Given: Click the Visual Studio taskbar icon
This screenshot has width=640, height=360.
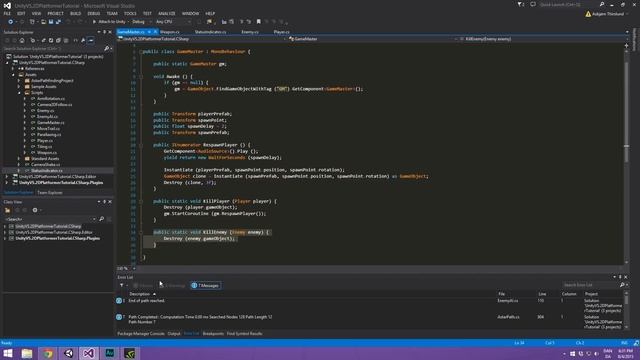Looking at the screenshot, I should tap(89, 353).
